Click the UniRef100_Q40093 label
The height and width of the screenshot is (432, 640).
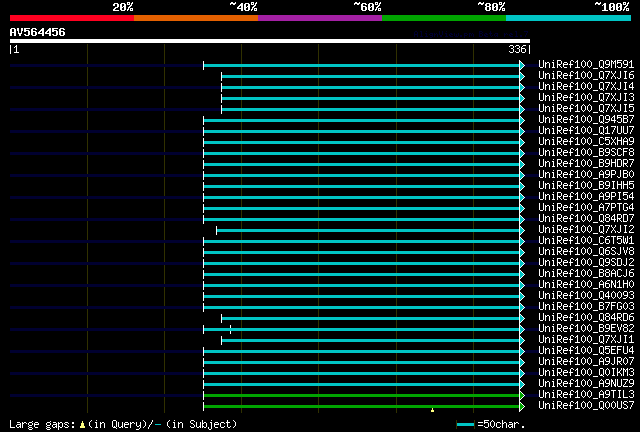586,296
